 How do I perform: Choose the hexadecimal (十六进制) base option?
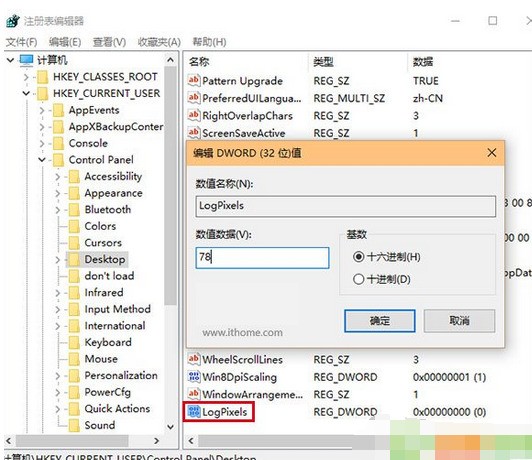coord(358,257)
